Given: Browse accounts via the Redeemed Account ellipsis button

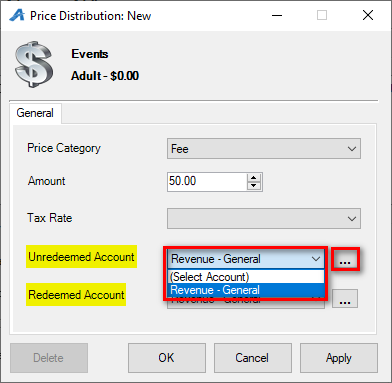Looking at the screenshot, I should tap(345, 299).
